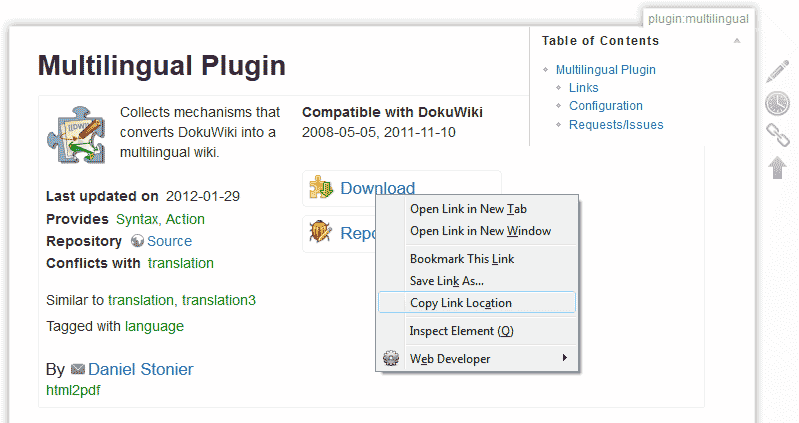Collapse the Table of Contents arrow
Image resolution: width=799 pixels, height=423 pixels.
point(737,41)
